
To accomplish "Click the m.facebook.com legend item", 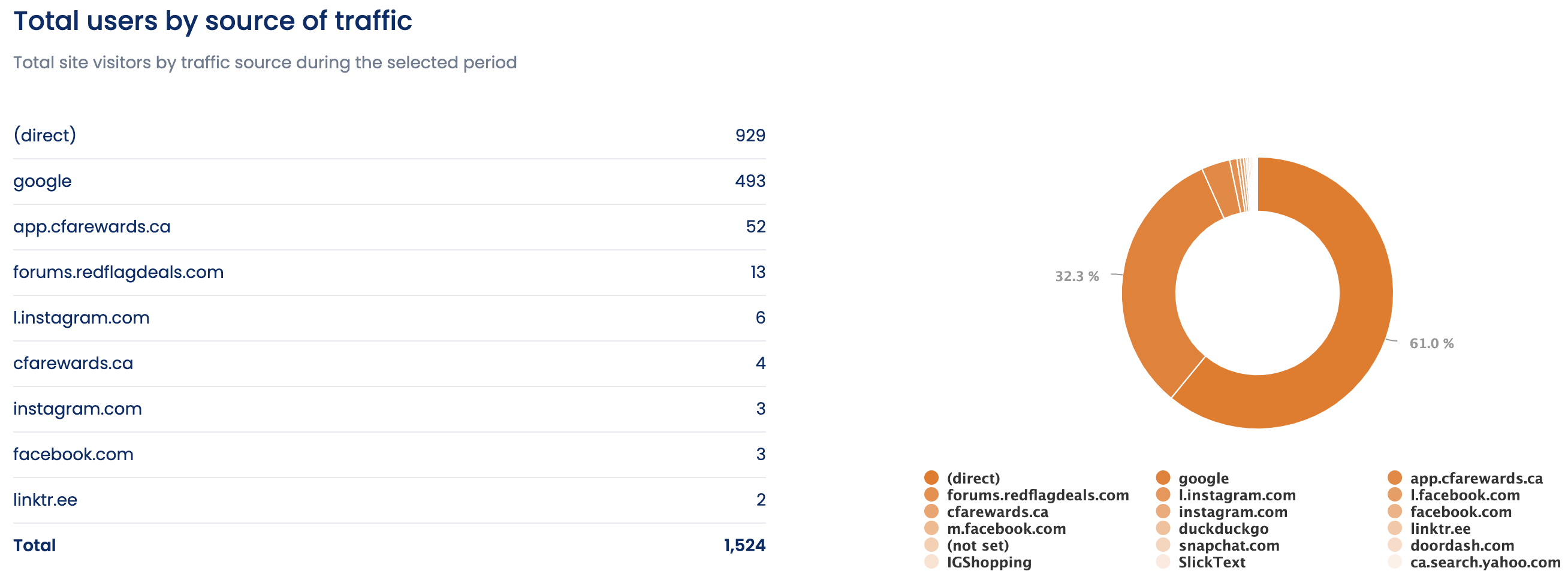I will [1006, 528].
